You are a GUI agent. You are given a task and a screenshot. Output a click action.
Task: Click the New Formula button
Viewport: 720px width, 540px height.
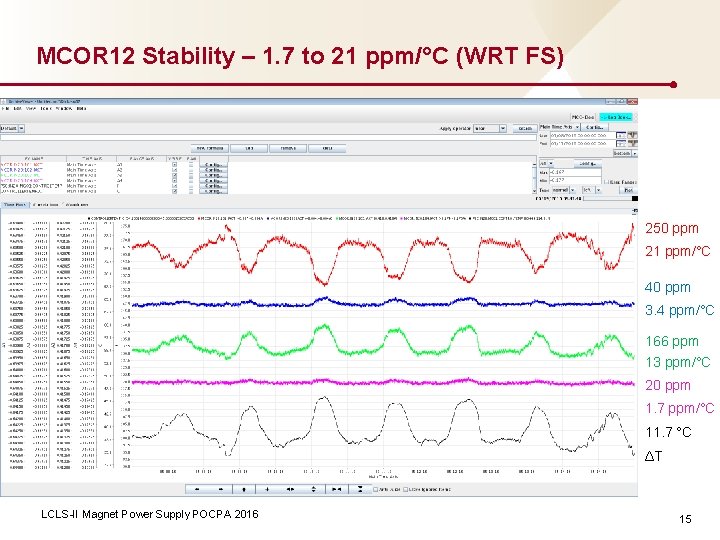coord(210,148)
